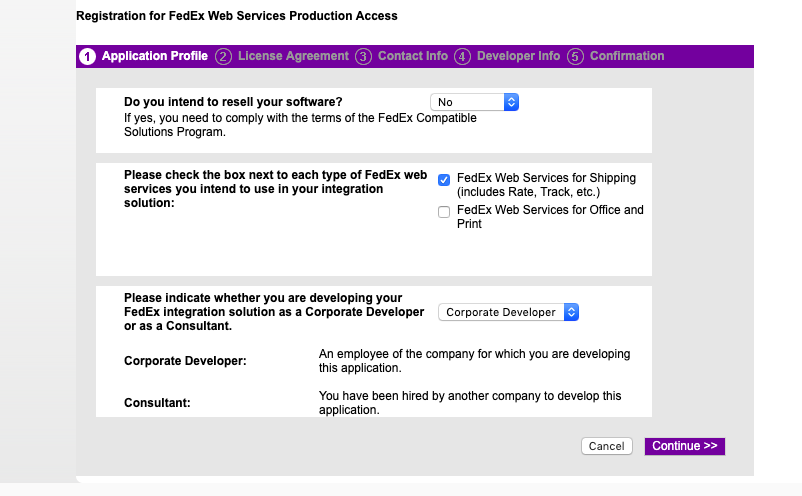
Task: Click the 'Please indicate whether' question text
Action: point(274,312)
